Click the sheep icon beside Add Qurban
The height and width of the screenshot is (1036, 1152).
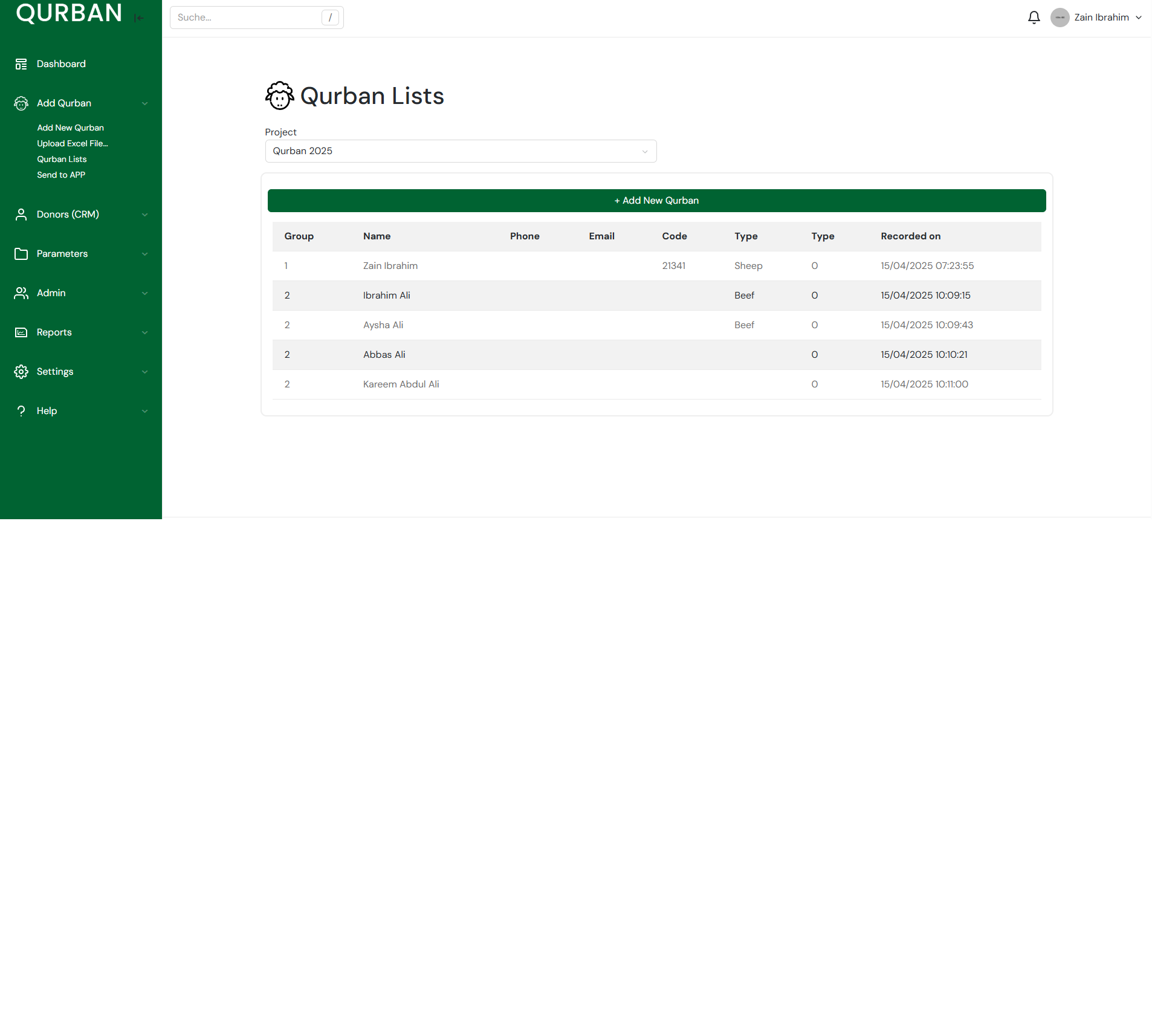[21, 103]
